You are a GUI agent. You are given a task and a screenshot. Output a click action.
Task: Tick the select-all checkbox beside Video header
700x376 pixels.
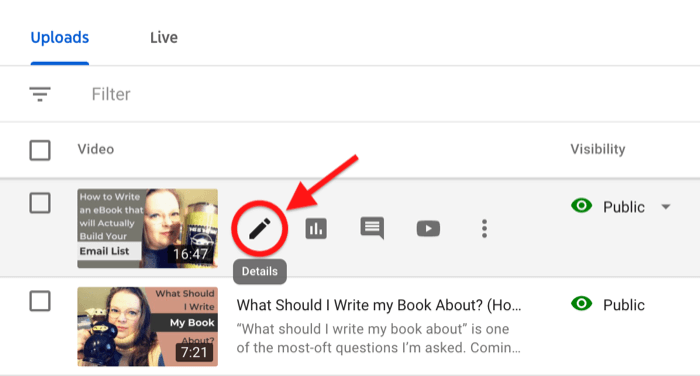click(x=40, y=150)
